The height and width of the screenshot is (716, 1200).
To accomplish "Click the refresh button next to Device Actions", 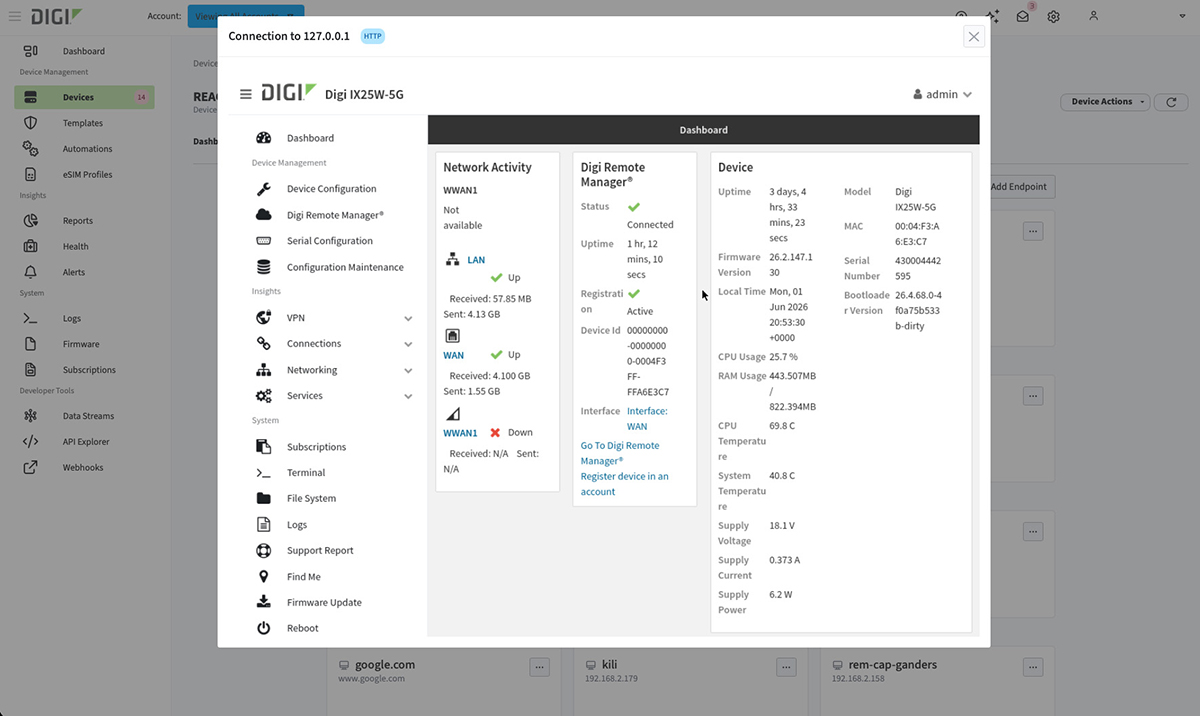I will (1171, 102).
